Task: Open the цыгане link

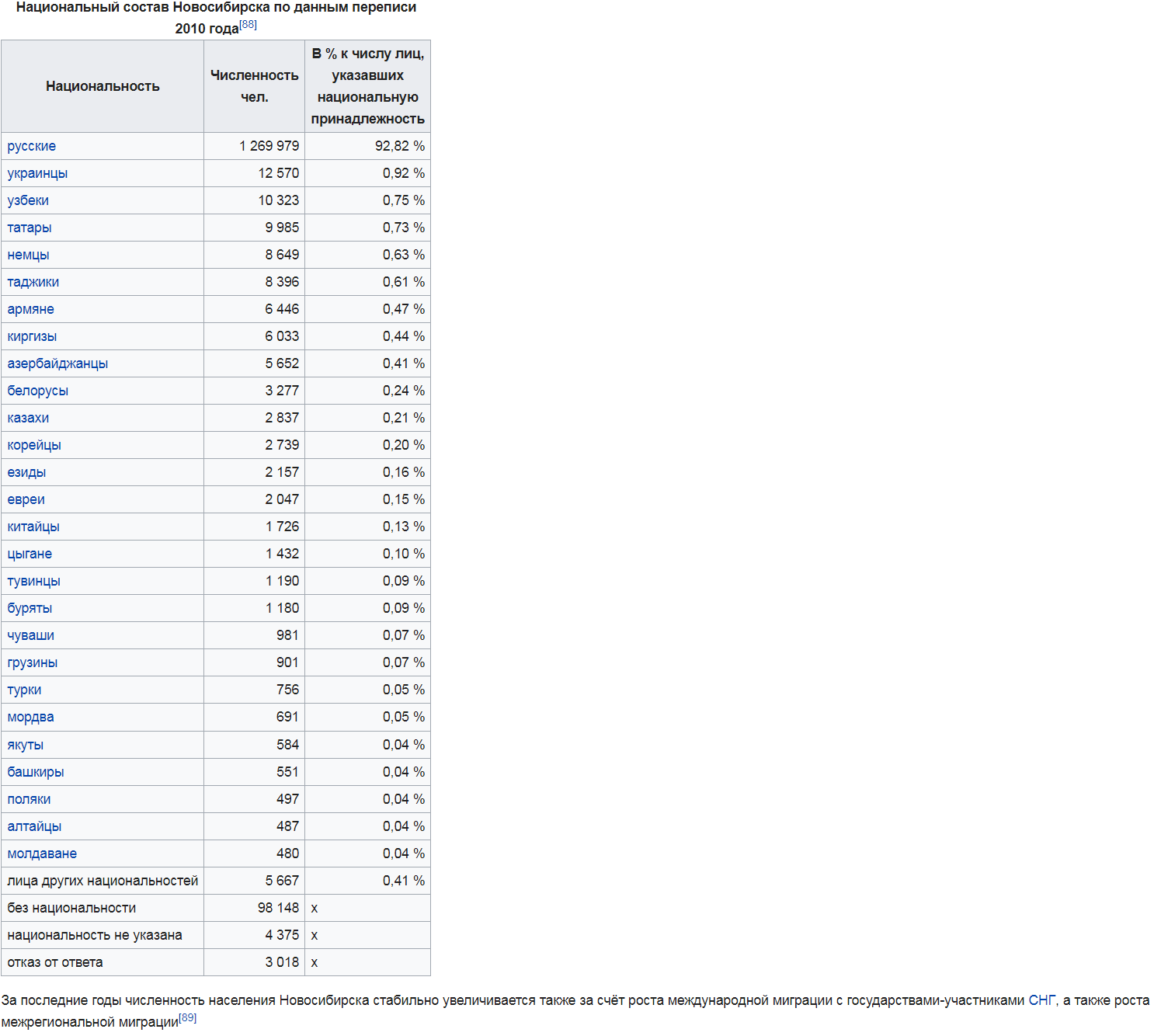Action: (30, 554)
